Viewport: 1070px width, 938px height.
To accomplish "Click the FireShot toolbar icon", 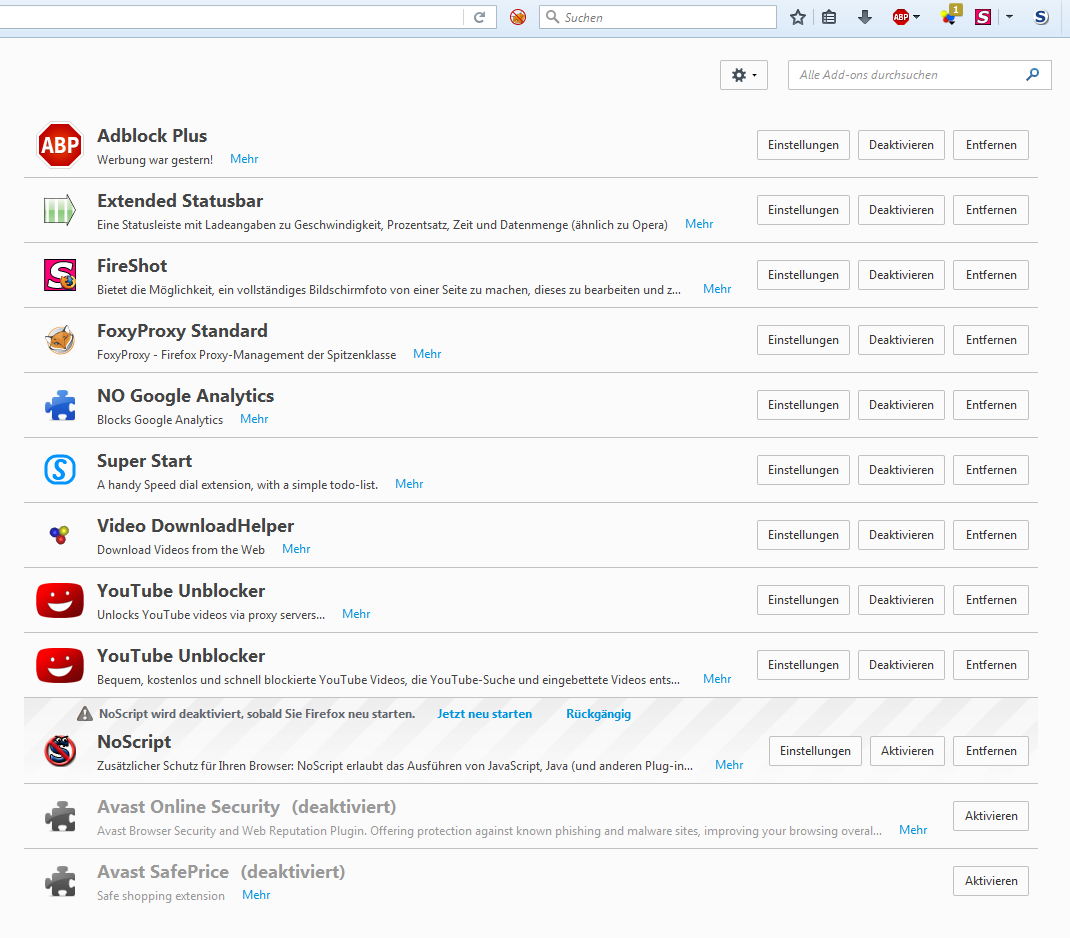I will [x=983, y=17].
